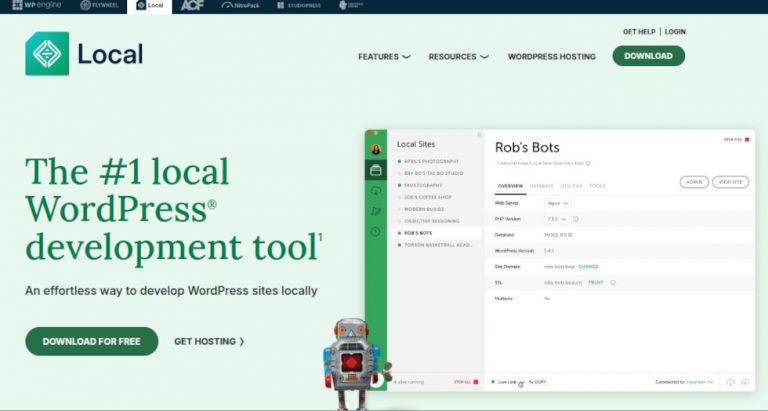Image resolution: width=768 pixels, height=411 pixels.
Task: Follow the Get Hosting link
Action: (209, 341)
